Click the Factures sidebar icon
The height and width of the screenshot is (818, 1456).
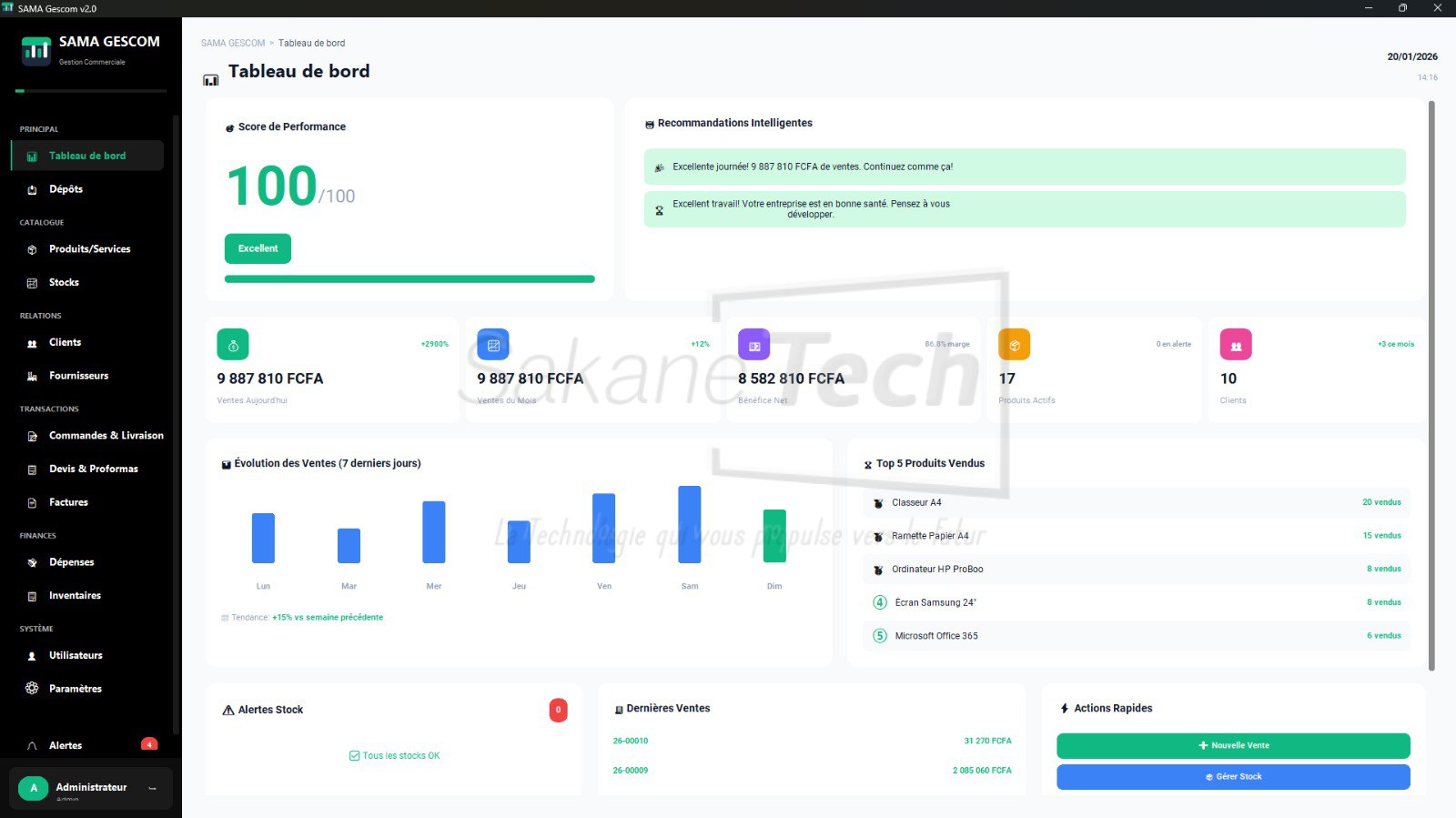click(x=32, y=502)
